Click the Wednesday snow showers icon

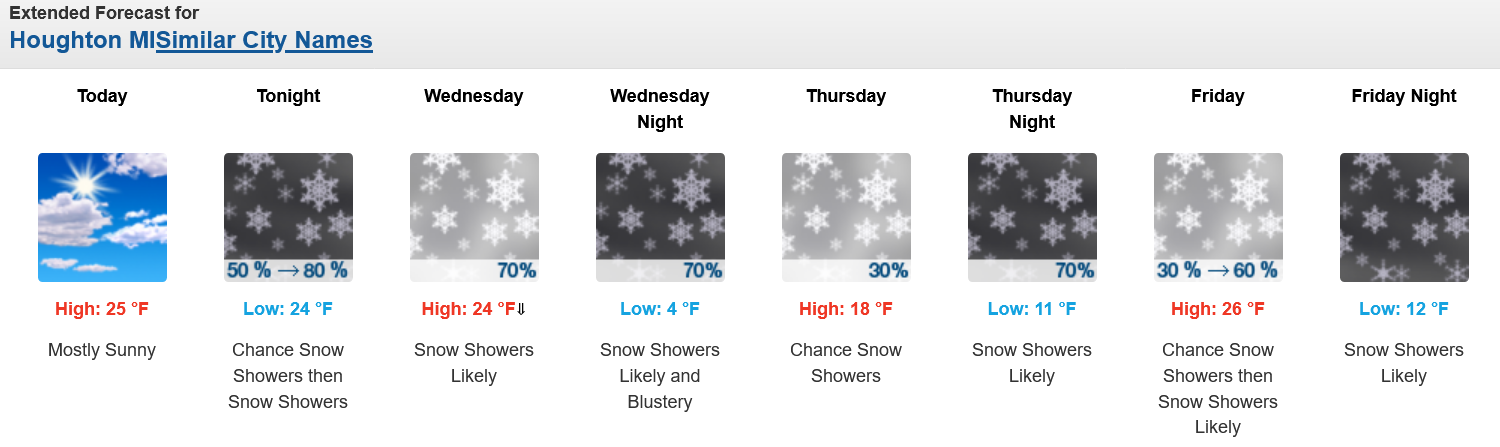pos(474,217)
